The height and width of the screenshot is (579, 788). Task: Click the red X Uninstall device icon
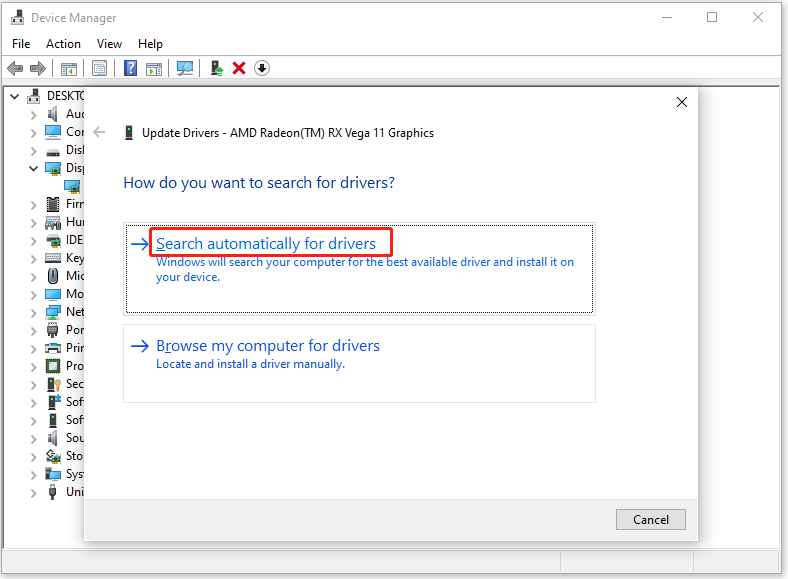tap(239, 68)
